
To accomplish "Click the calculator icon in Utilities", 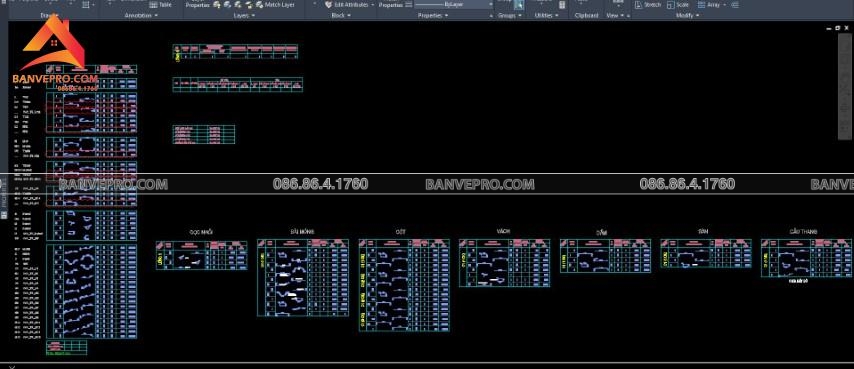I will [562, 4].
